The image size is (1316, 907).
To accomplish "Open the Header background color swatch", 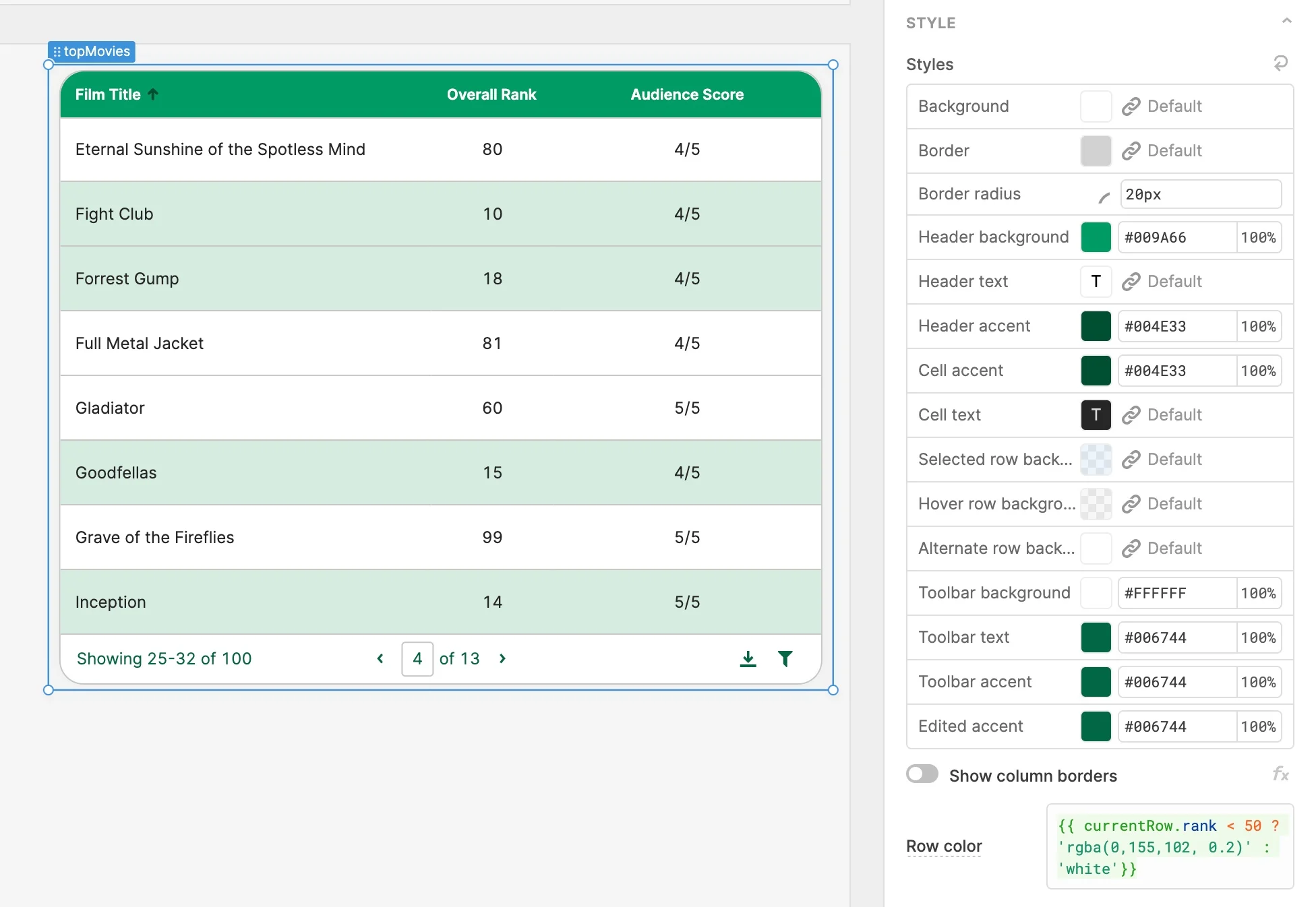I will 1096,237.
